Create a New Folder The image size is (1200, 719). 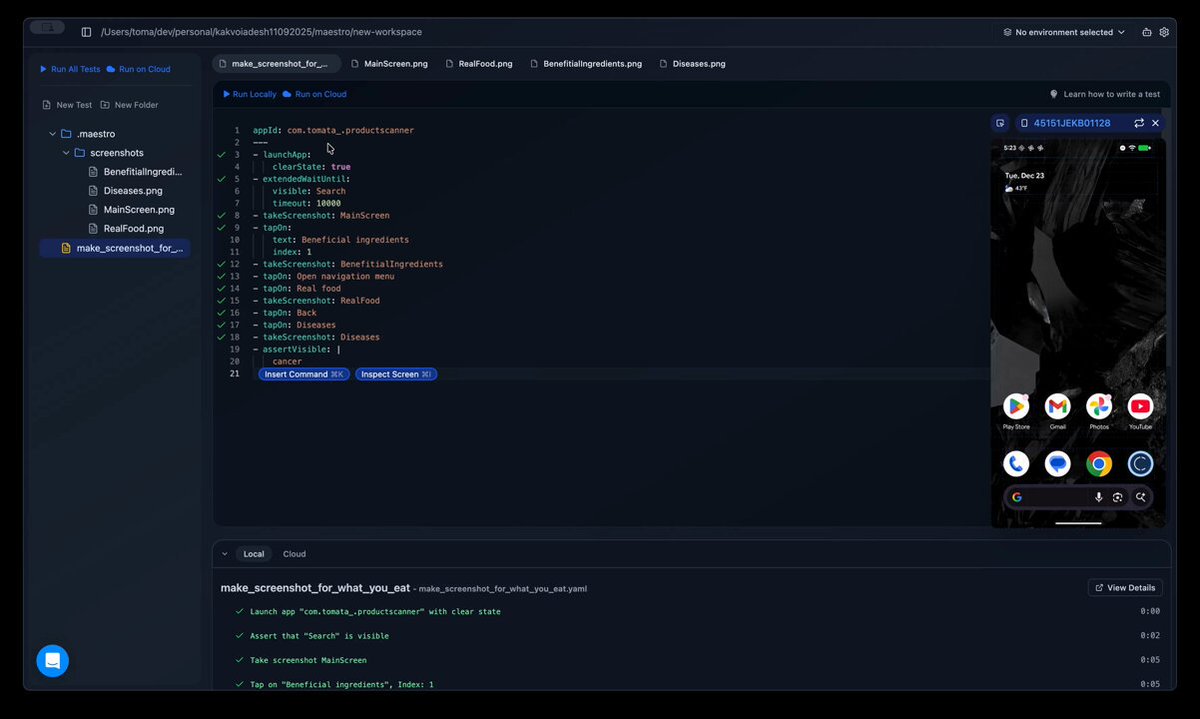[x=129, y=105]
